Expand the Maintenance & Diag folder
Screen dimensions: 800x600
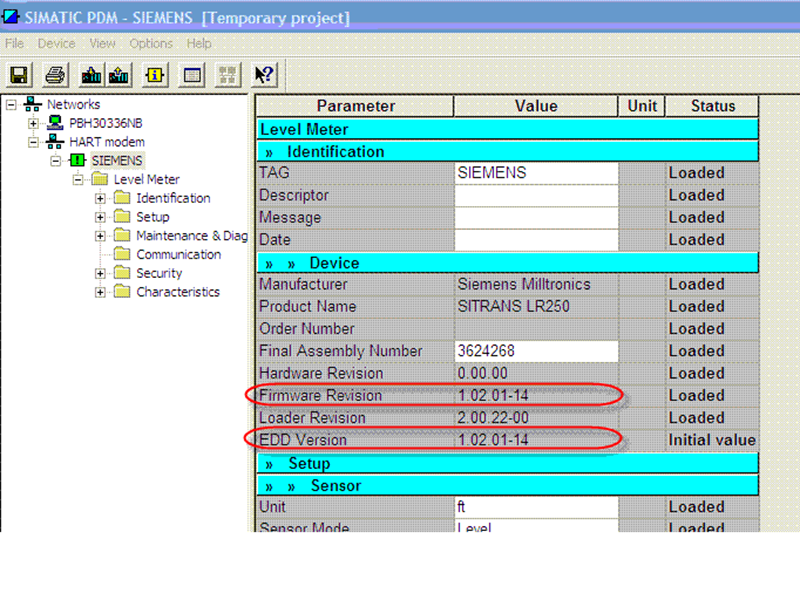(100, 236)
